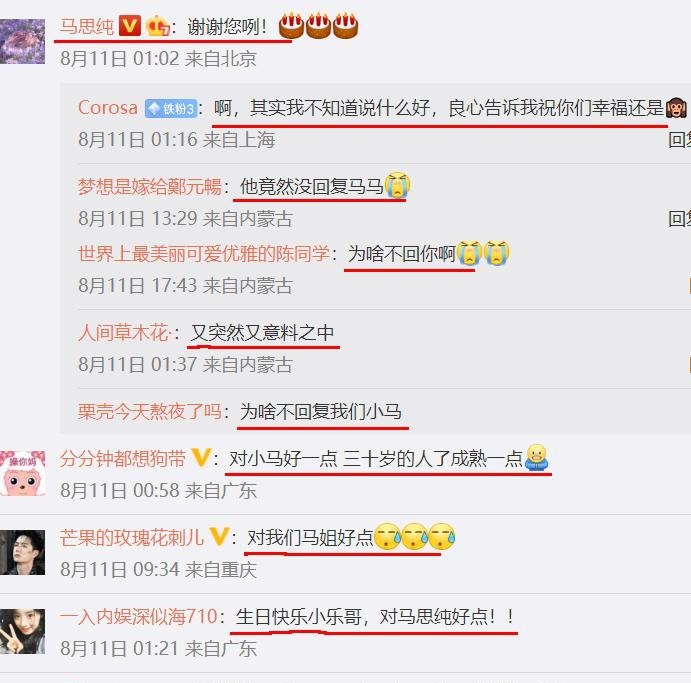The width and height of the screenshot is (691, 683).
Task: Open the 梦想是嫁给鄭元暢 username link
Action: point(150,186)
